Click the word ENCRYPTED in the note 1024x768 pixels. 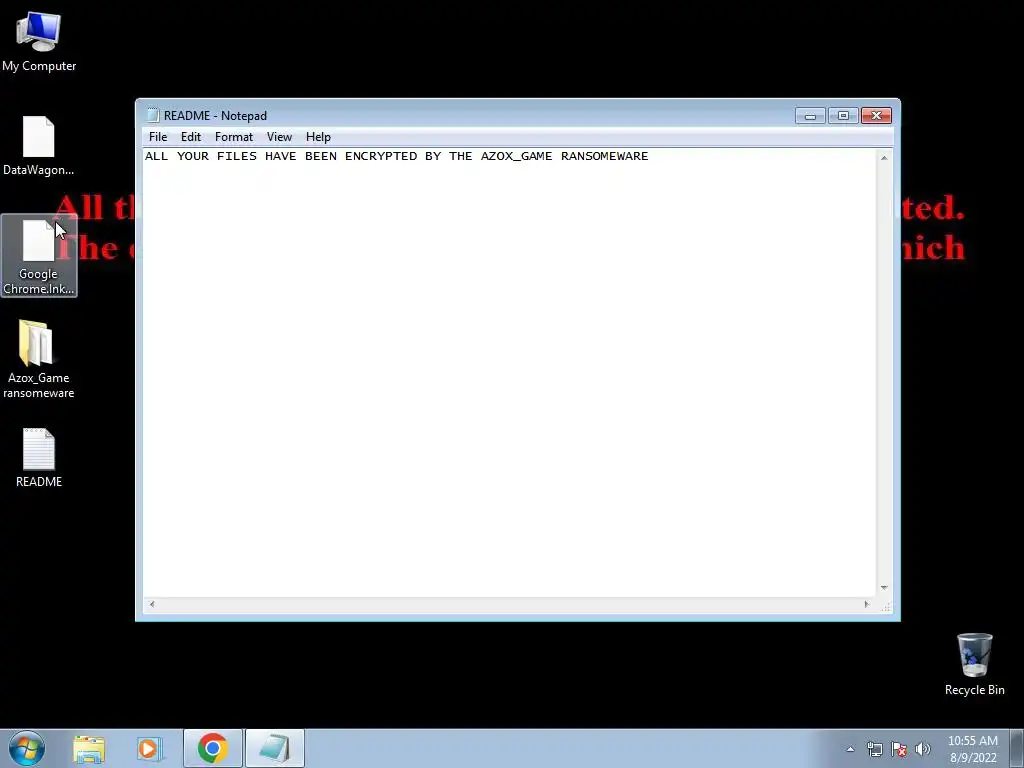pyautogui.click(x=381, y=156)
